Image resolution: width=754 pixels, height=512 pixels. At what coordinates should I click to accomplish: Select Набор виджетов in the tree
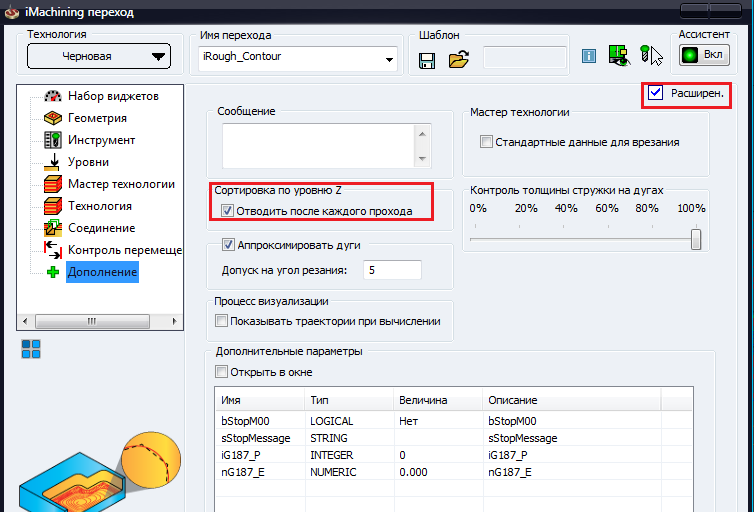coord(113,96)
